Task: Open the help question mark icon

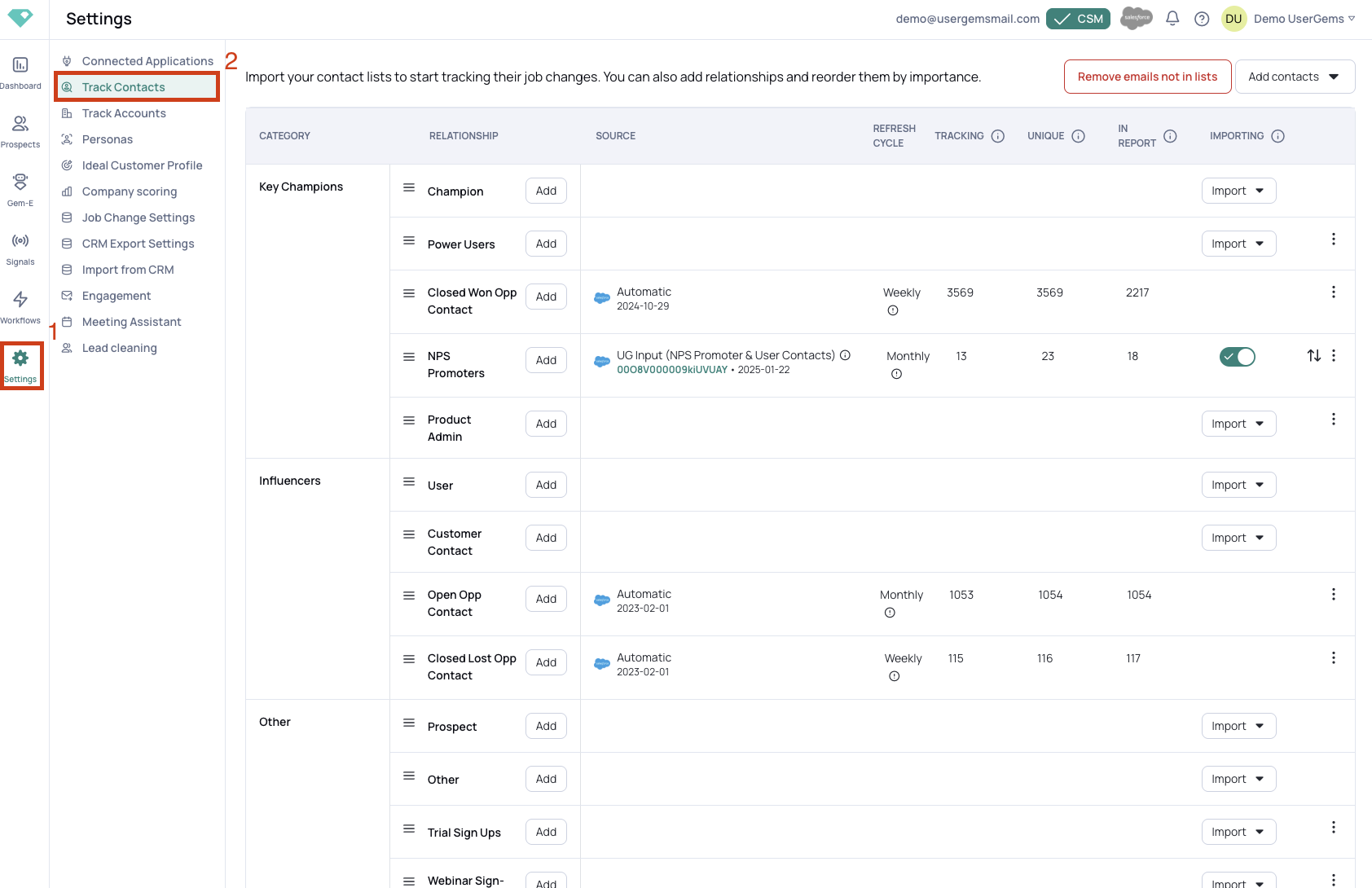Action: tap(1202, 19)
